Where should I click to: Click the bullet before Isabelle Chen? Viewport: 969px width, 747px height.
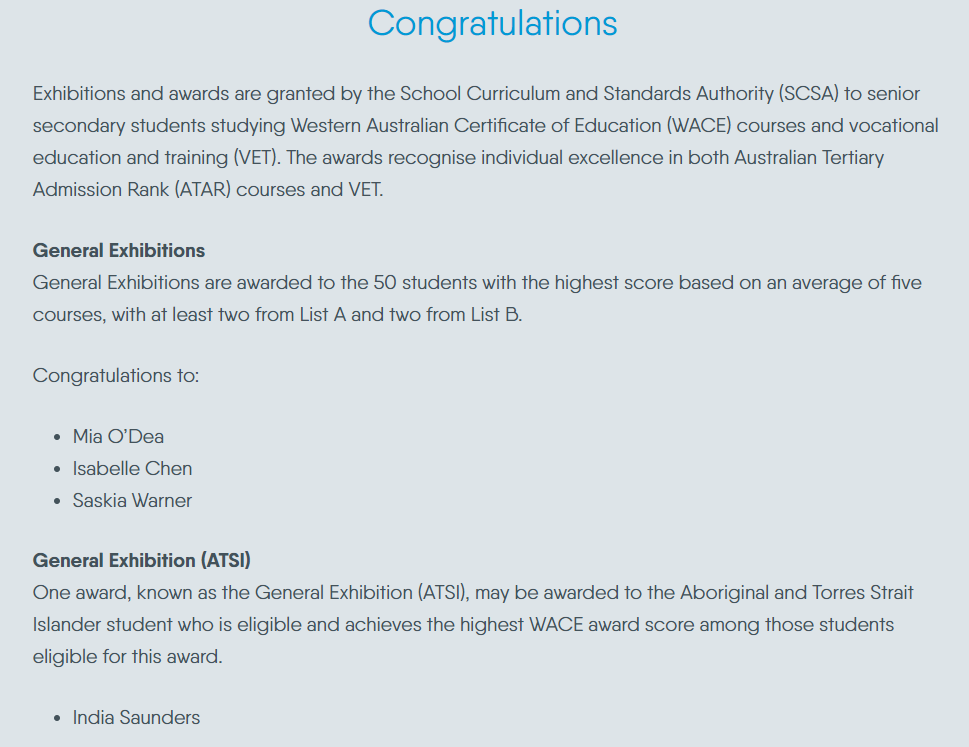(x=57, y=470)
